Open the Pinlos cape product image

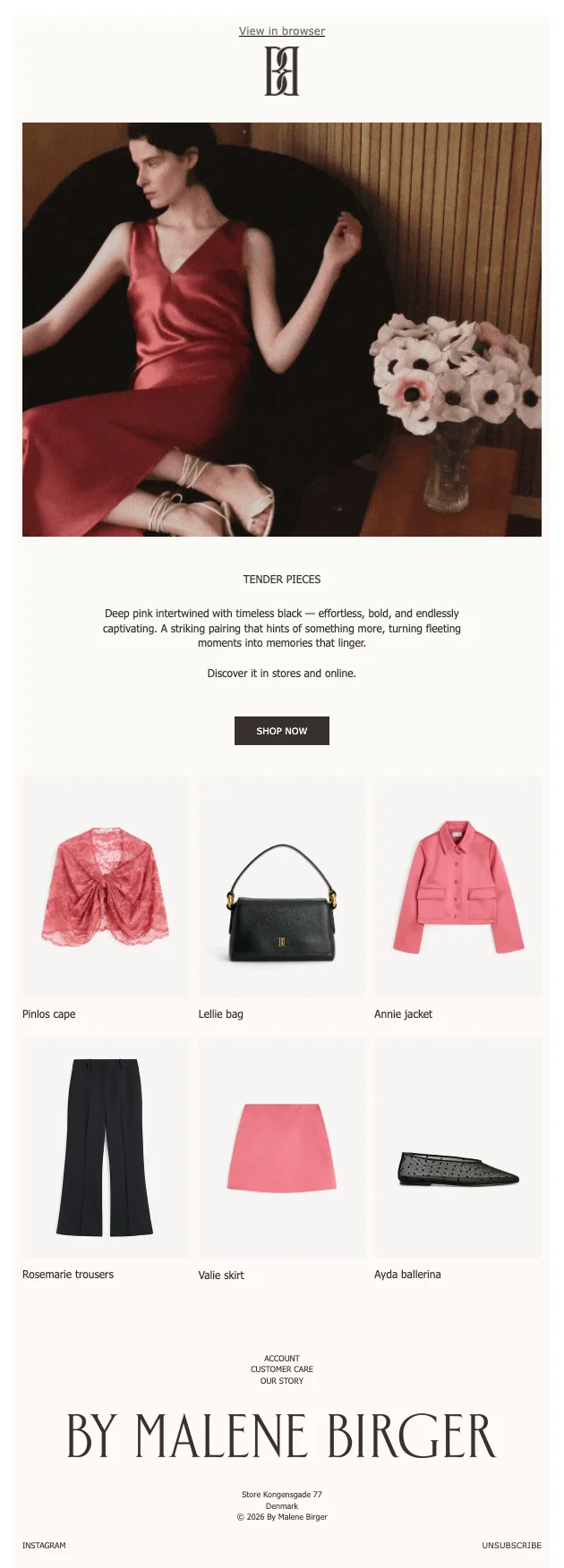(x=106, y=886)
